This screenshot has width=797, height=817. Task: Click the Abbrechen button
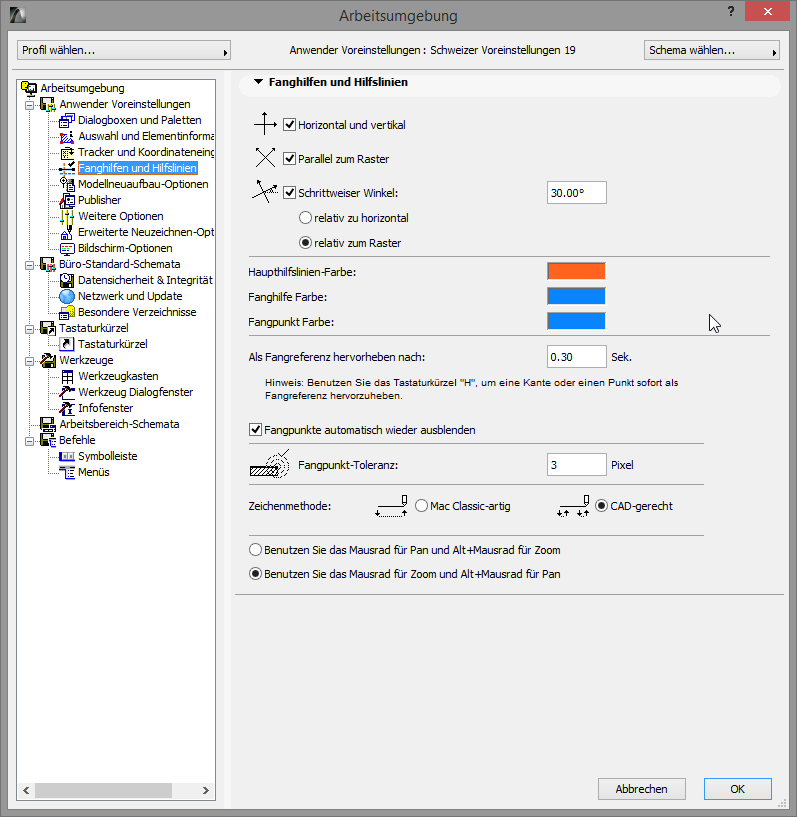click(641, 789)
